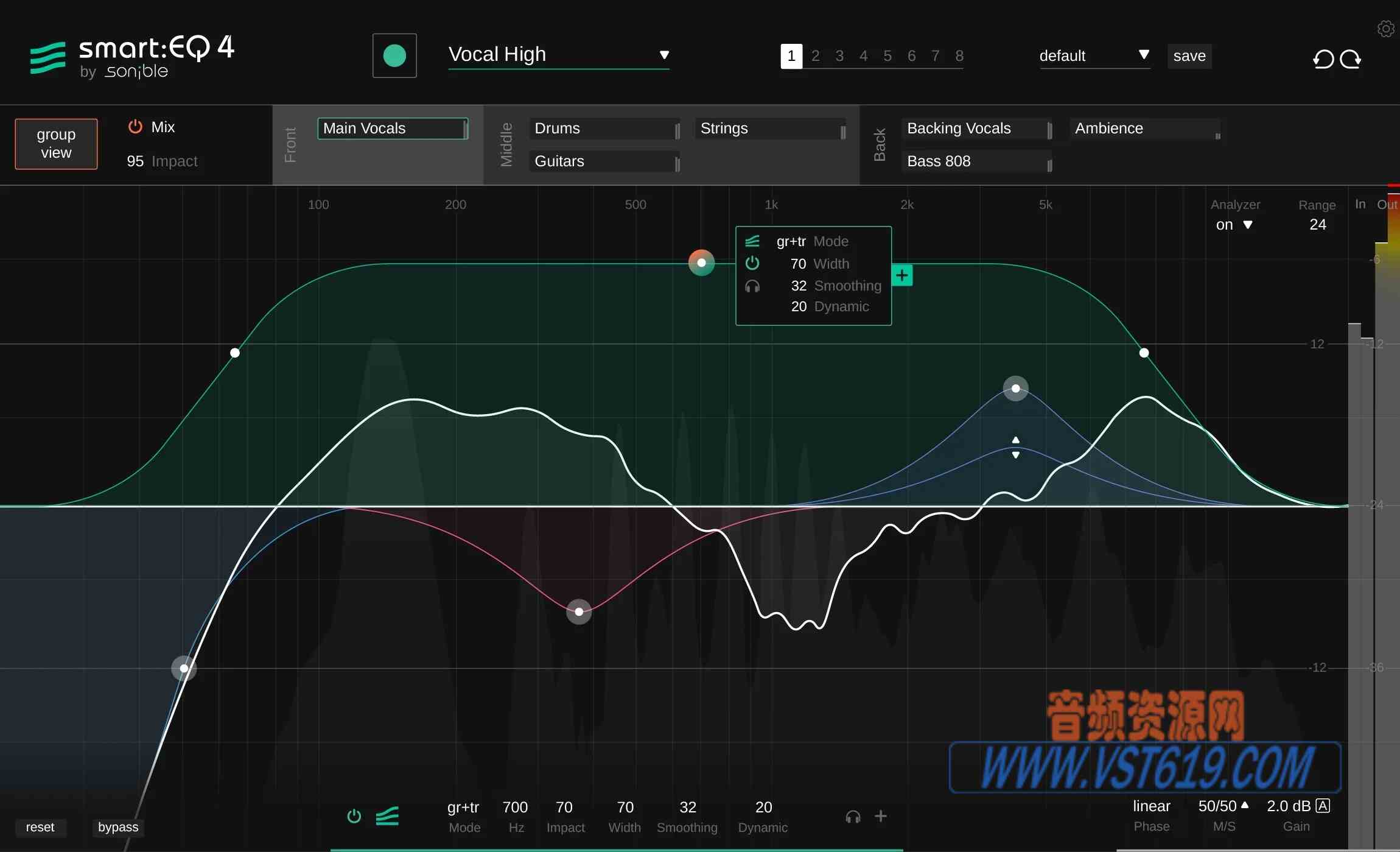Viewport: 1400px width, 852px height.
Task: Select the Backing Vocals track
Action: coord(977,129)
